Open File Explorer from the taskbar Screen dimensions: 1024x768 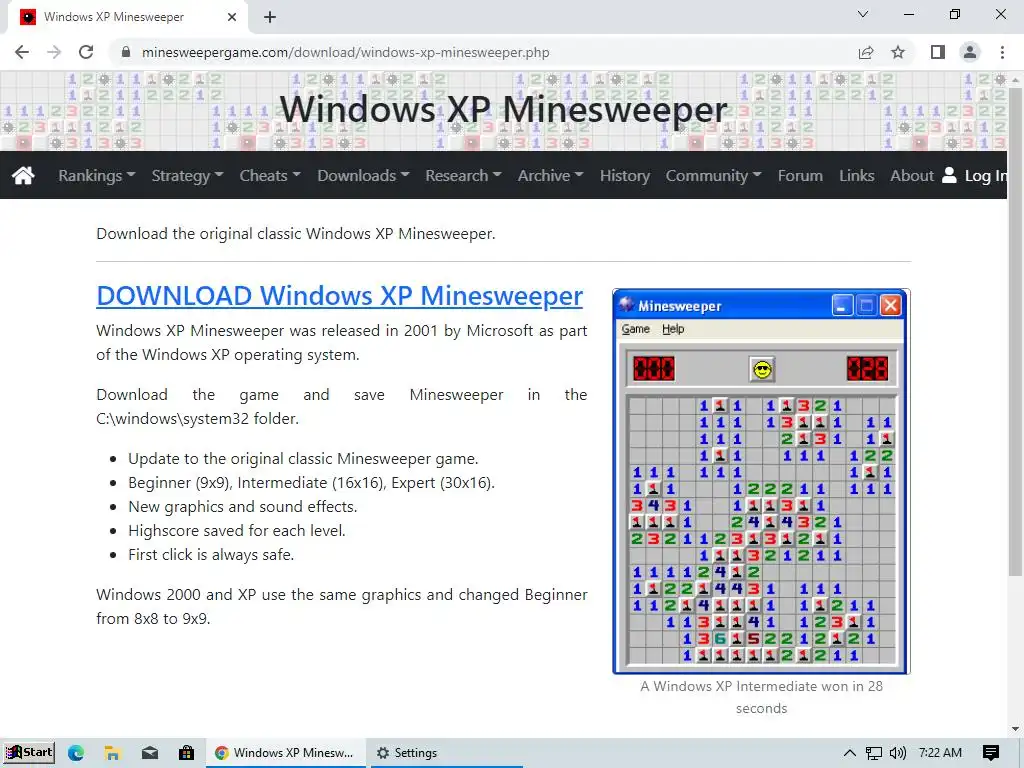(x=112, y=753)
